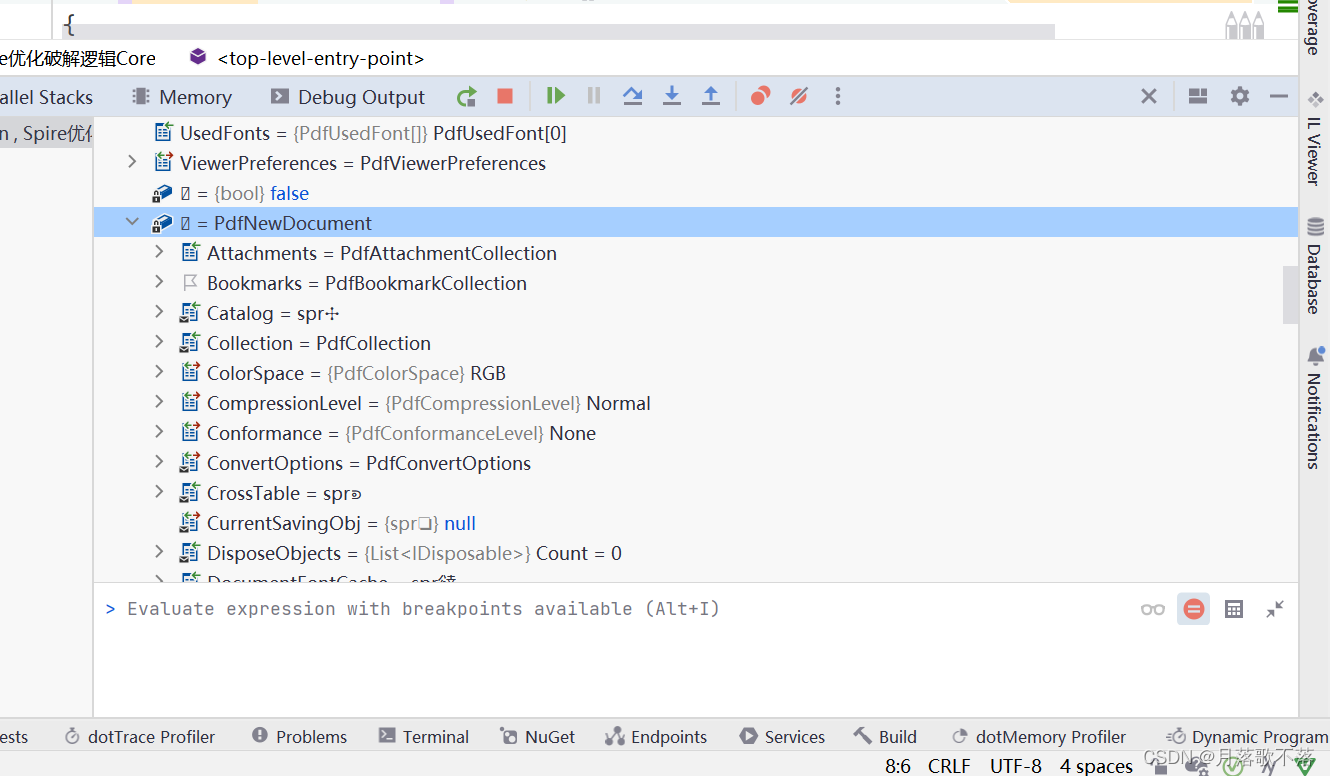Expand the DisposeObjects list
1330x776 pixels.
coord(159,552)
